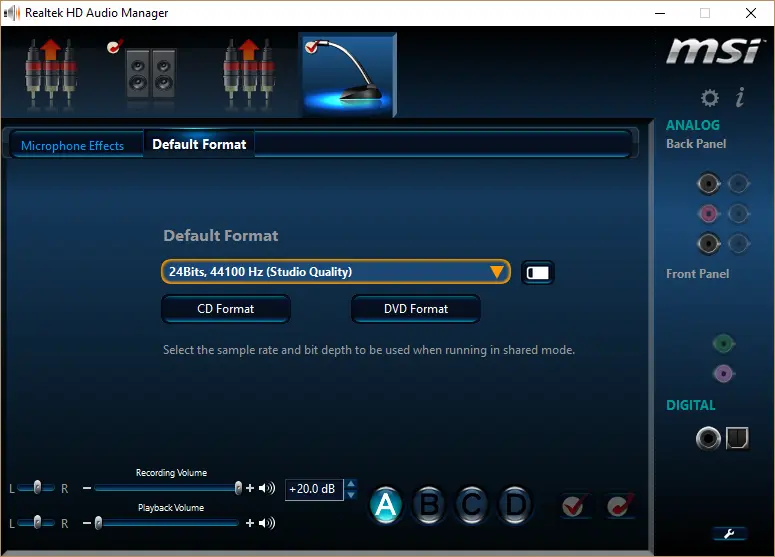
Task: Apply the DVD Format preset
Action: (x=416, y=309)
